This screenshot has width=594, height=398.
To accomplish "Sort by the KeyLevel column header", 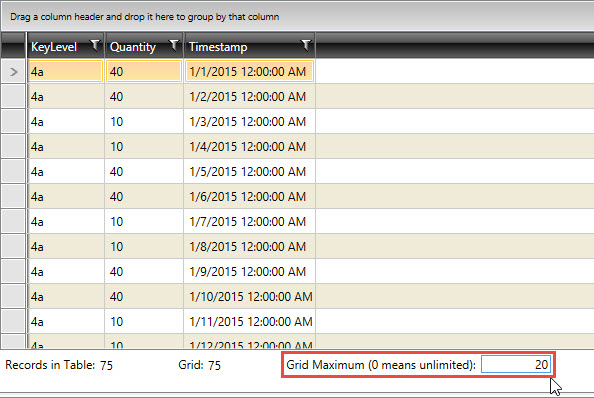I will click(x=54, y=47).
